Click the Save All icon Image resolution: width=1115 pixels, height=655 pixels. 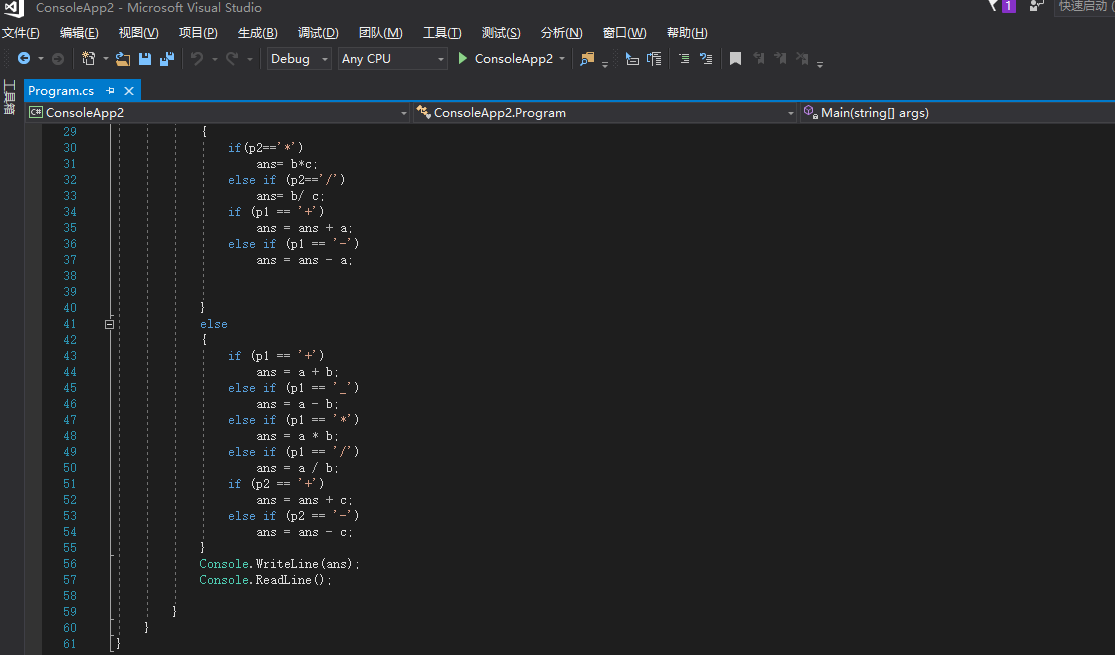[x=167, y=59]
